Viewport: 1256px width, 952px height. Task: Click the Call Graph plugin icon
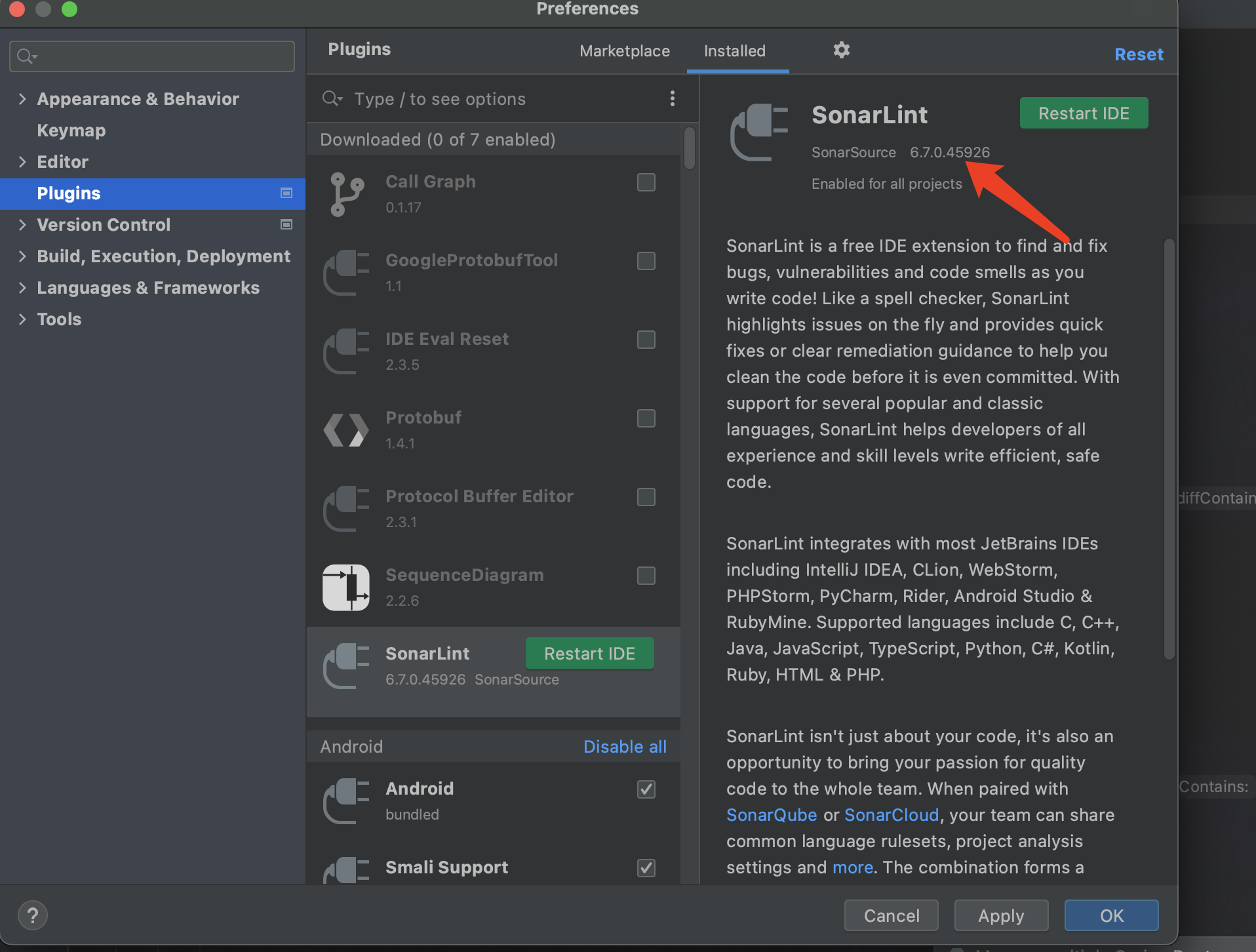(x=346, y=194)
